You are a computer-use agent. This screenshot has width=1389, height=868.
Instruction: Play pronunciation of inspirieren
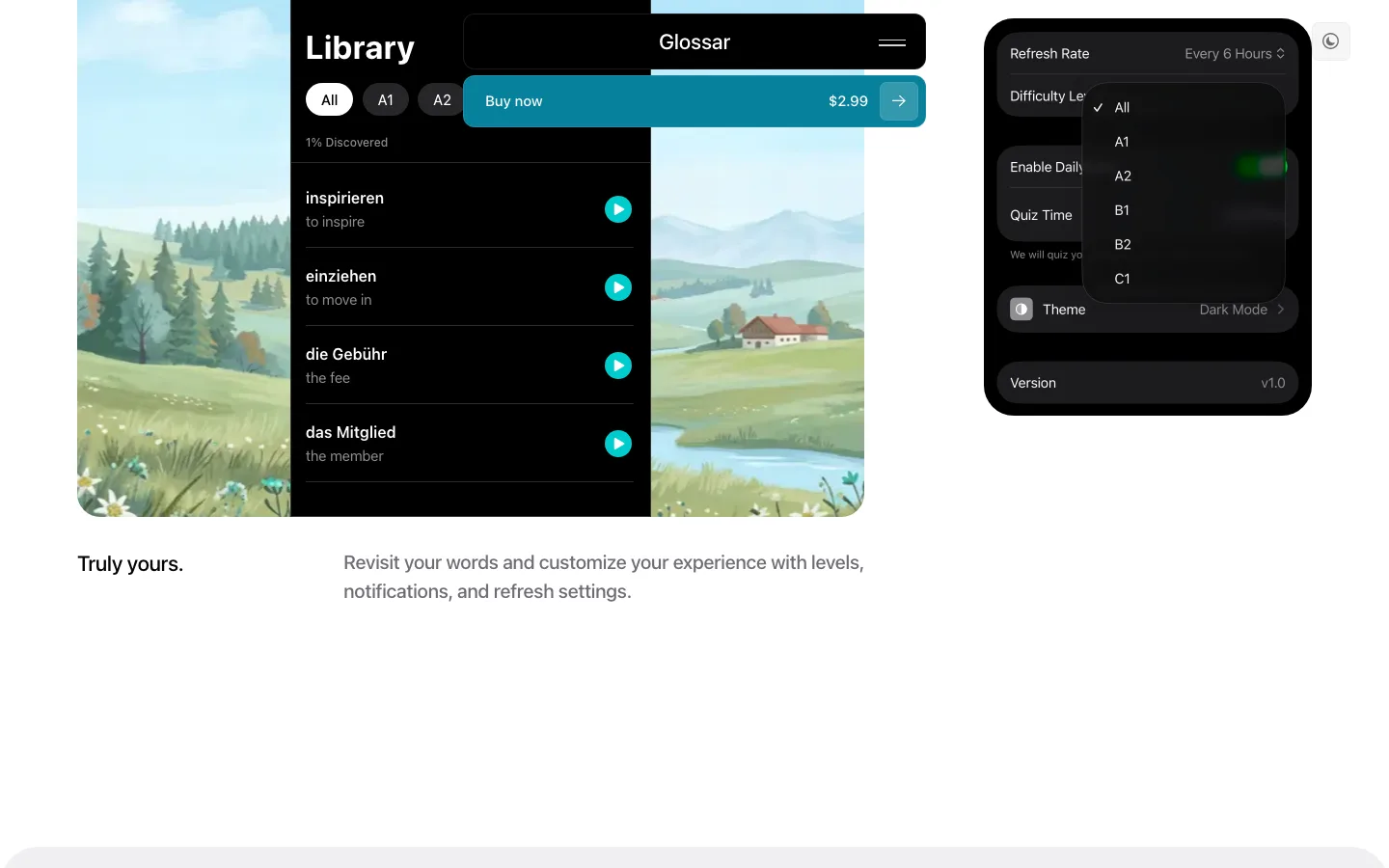point(618,209)
